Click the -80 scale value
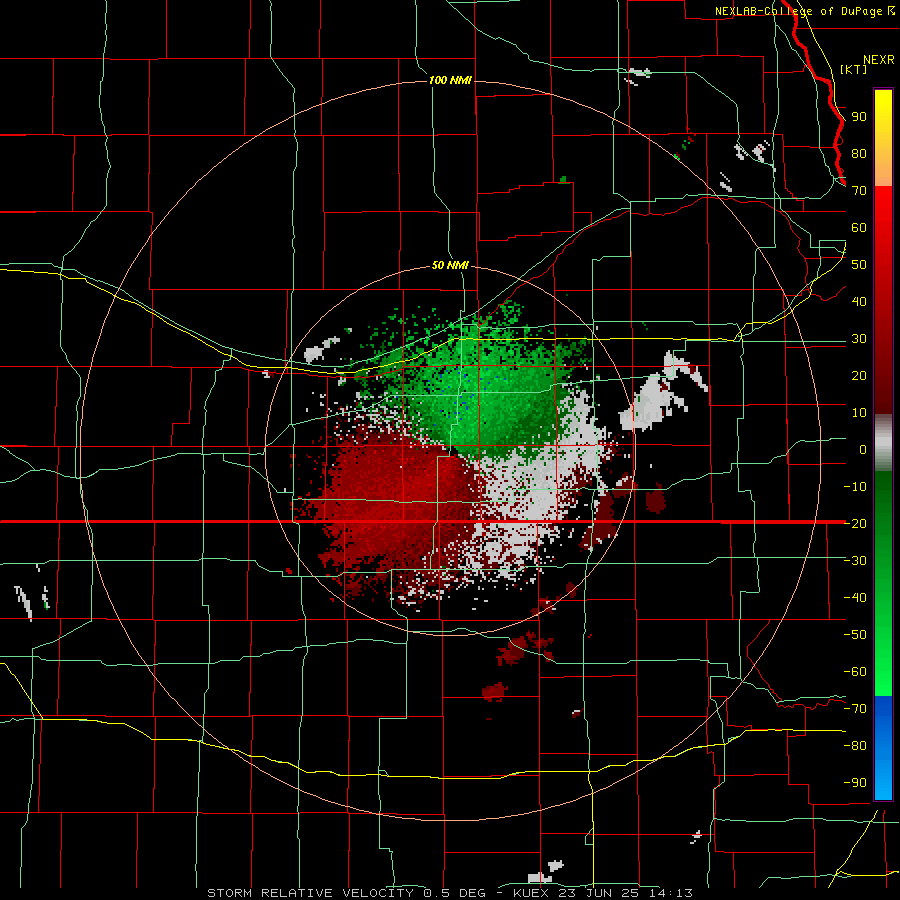The image size is (900, 900). pos(855,746)
